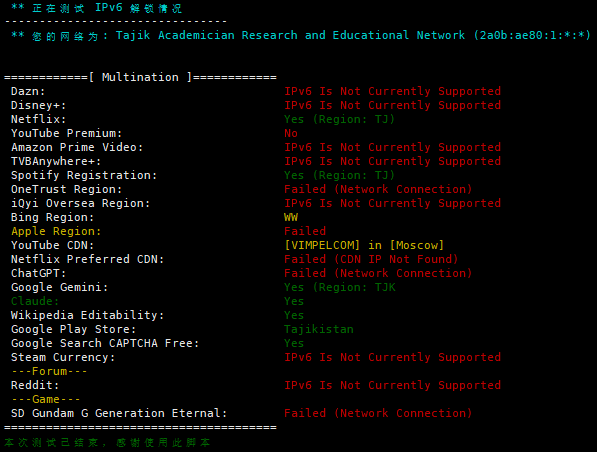Click Steam Currency 'IPv6 Is Not Currently Supported'
Screen dimensions: 597x452
coord(393,357)
